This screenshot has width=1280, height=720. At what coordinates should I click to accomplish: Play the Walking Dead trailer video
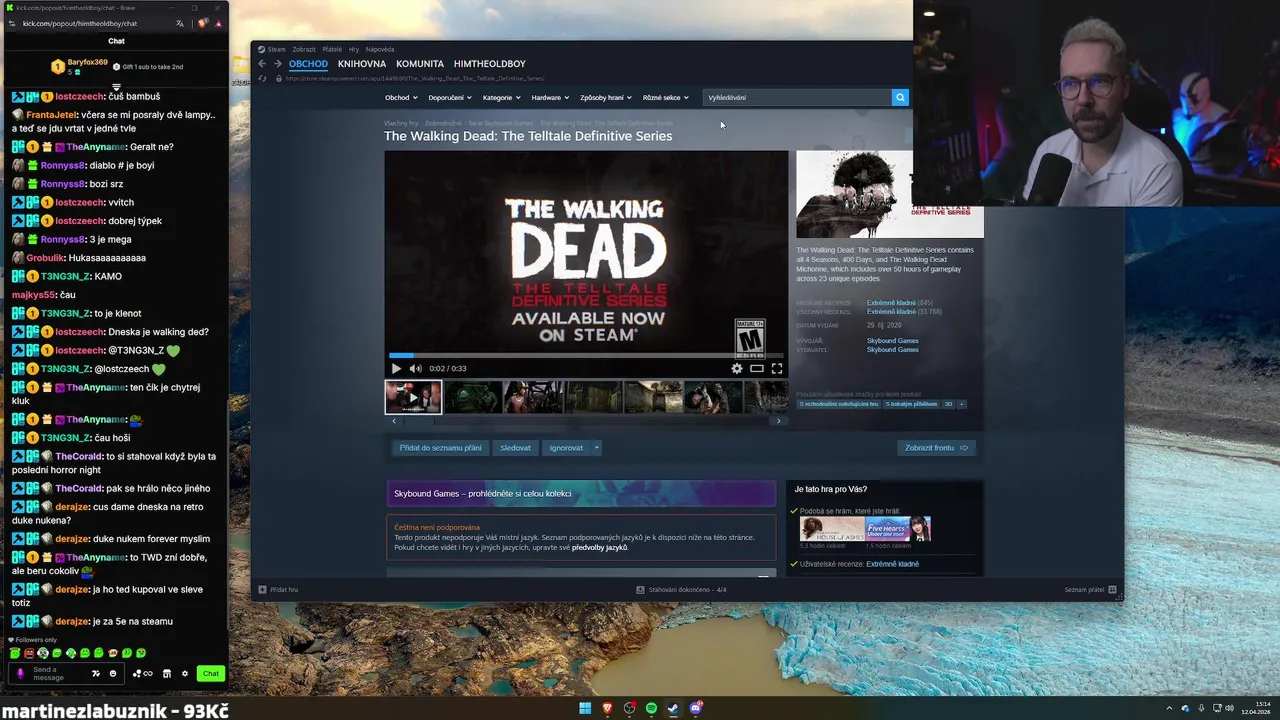(396, 368)
